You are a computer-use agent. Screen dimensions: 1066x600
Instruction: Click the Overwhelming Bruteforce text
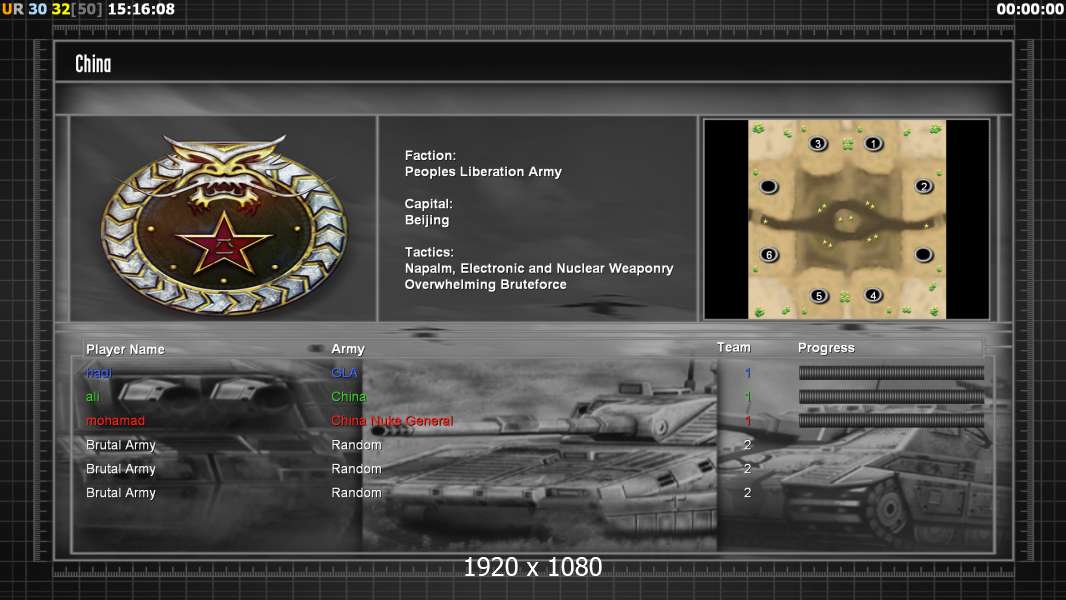pos(485,285)
